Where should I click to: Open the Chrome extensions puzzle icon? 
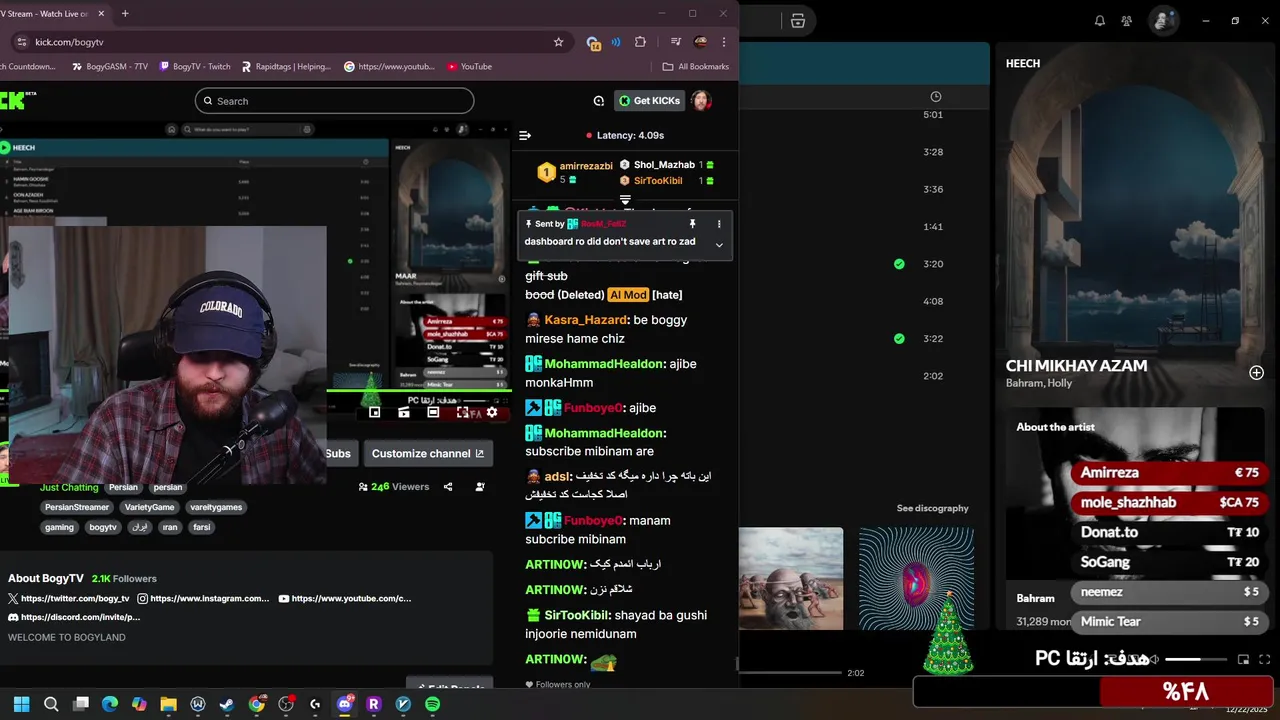tap(641, 42)
